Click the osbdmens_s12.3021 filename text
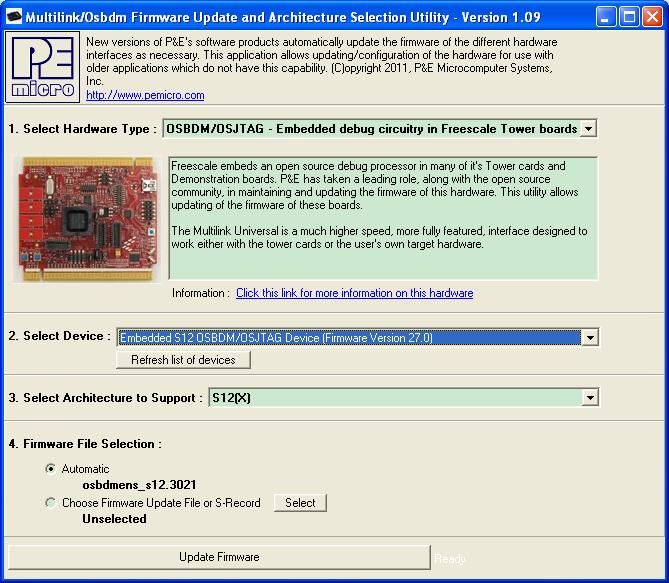 [x=140, y=485]
